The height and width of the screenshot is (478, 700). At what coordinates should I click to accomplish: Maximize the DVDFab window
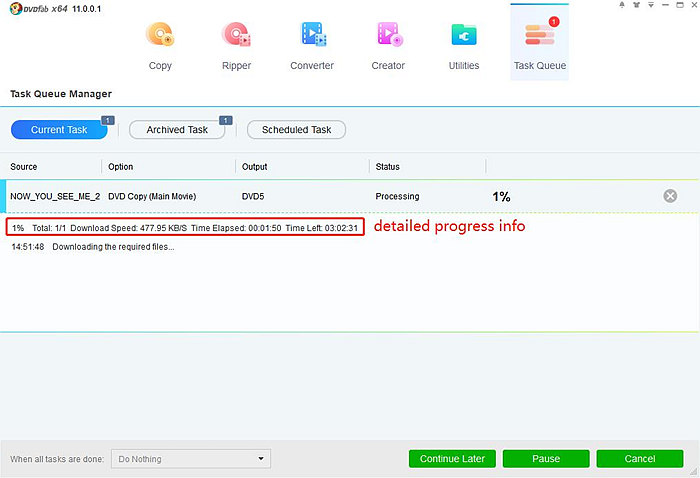pyautogui.click(x=680, y=5)
